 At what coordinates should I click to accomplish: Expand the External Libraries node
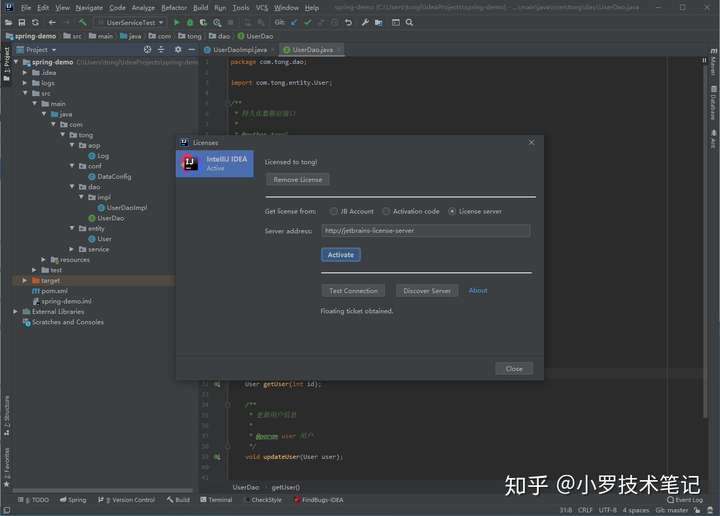point(16,311)
